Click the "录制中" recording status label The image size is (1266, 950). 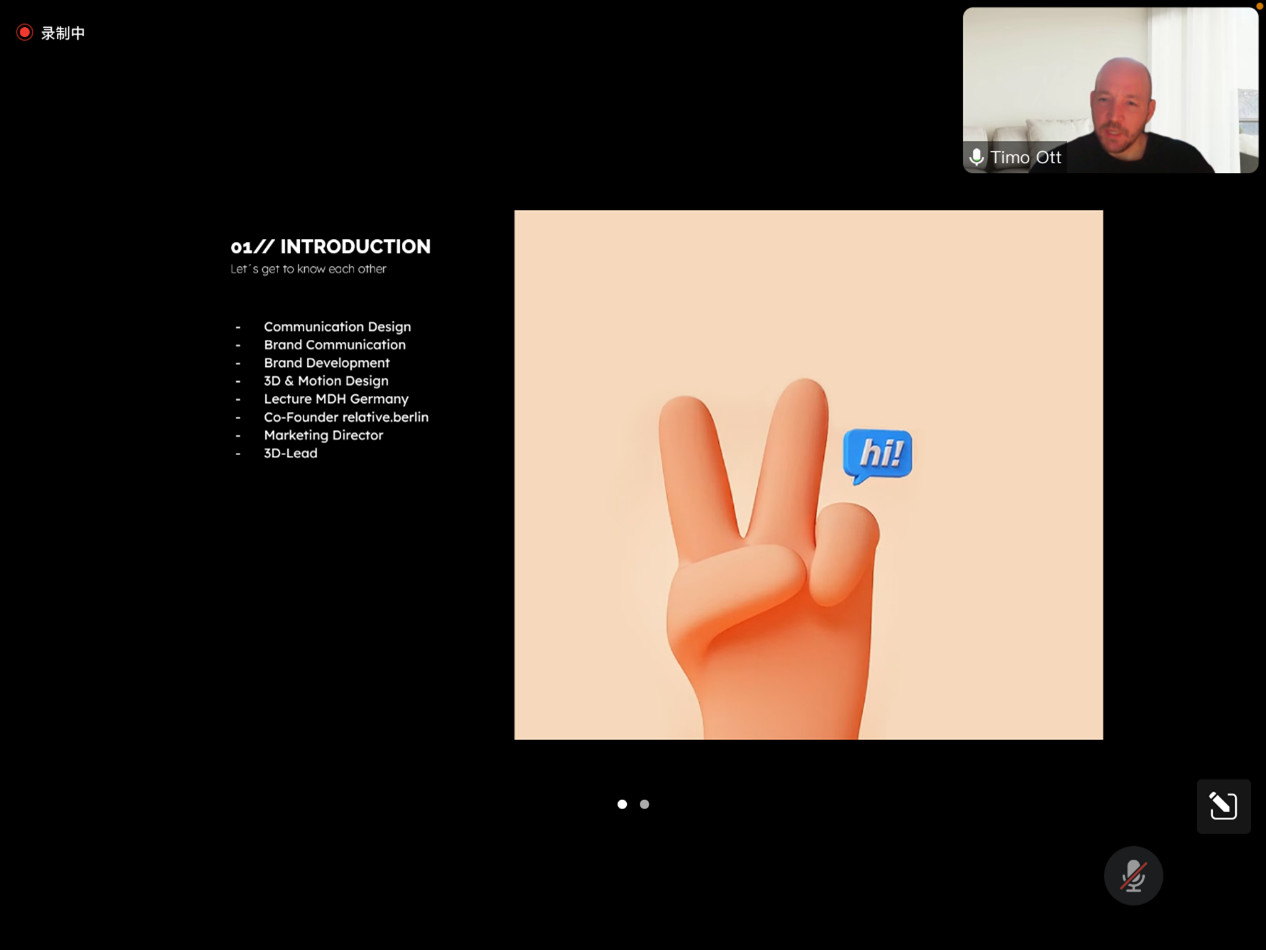(63, 33)
